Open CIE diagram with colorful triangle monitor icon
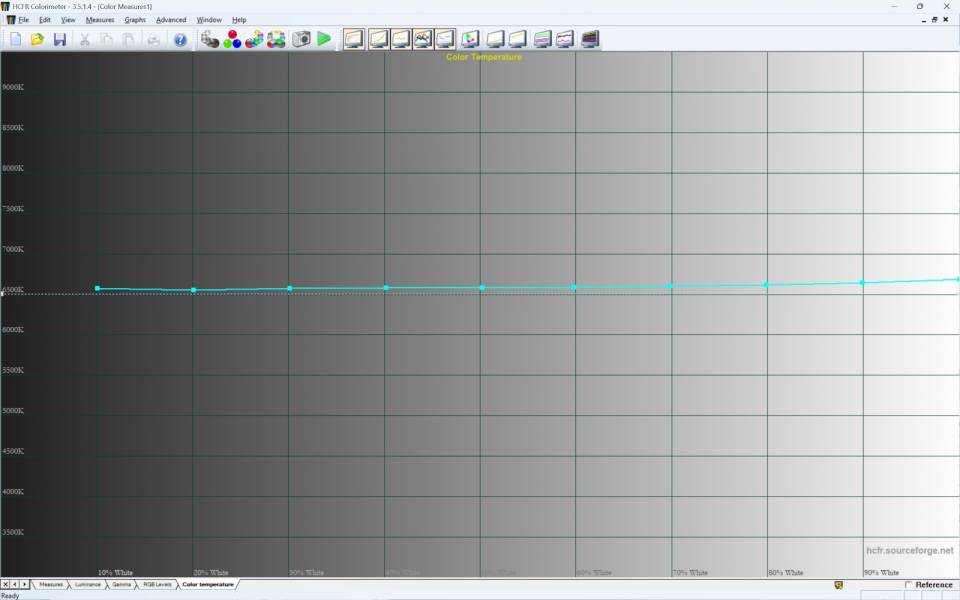The image size is (960, 600). [x=470, y=39]
